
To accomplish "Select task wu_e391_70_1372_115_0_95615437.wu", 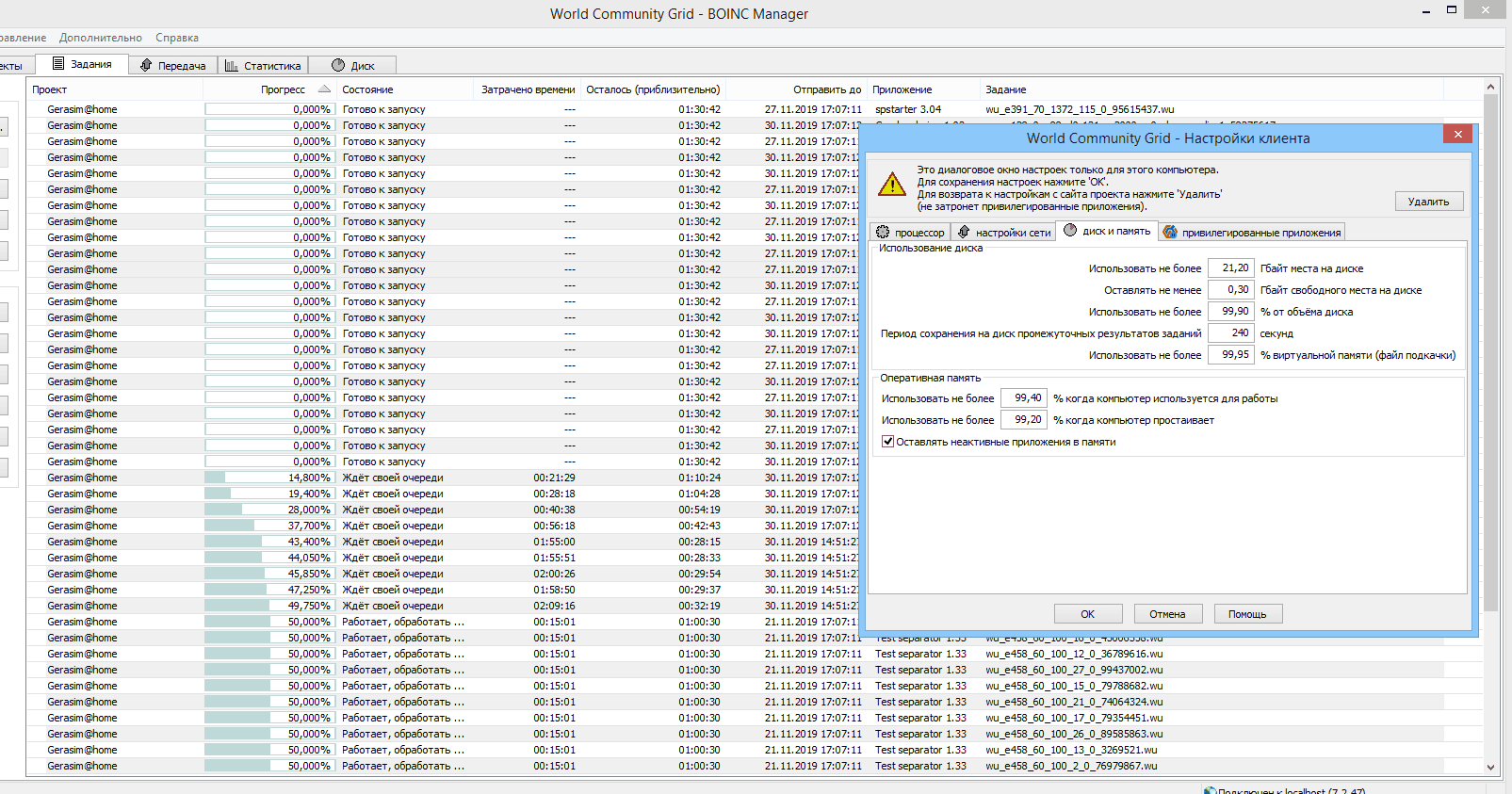I will pos(1080,109).
